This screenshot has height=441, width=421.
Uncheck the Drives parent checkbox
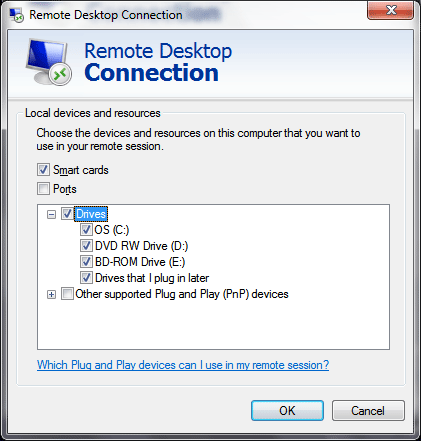[67, 214]
